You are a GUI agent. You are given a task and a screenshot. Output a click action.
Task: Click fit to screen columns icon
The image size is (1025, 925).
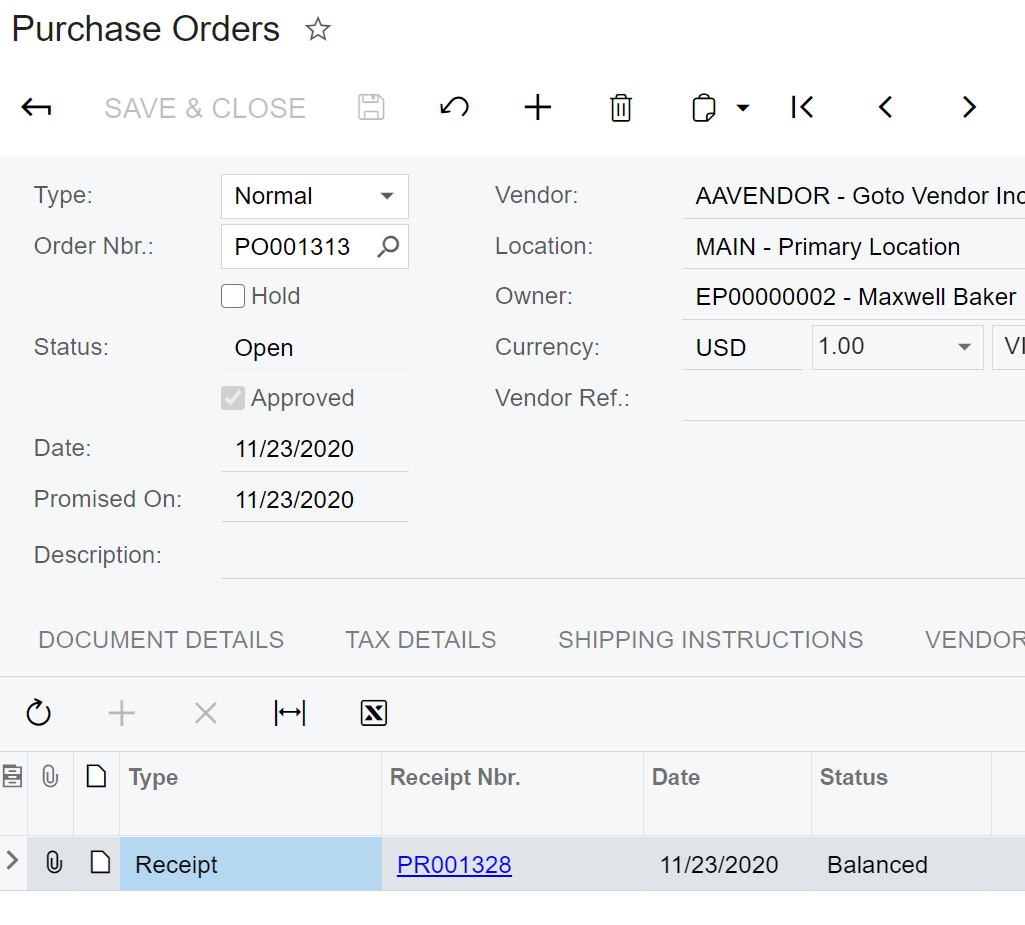tap(290, 713)
